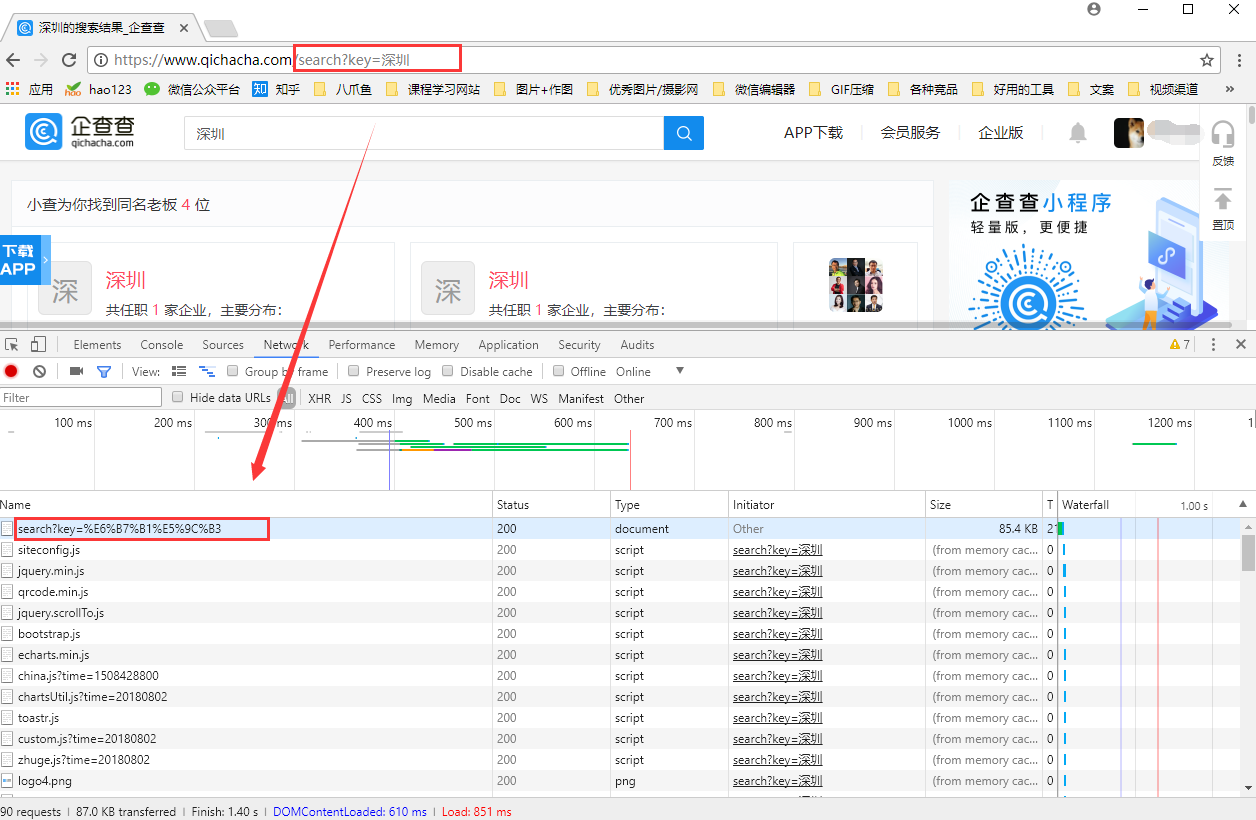Click the capture screenshots camera icon
1256x820 pixels.
[76, 371]
